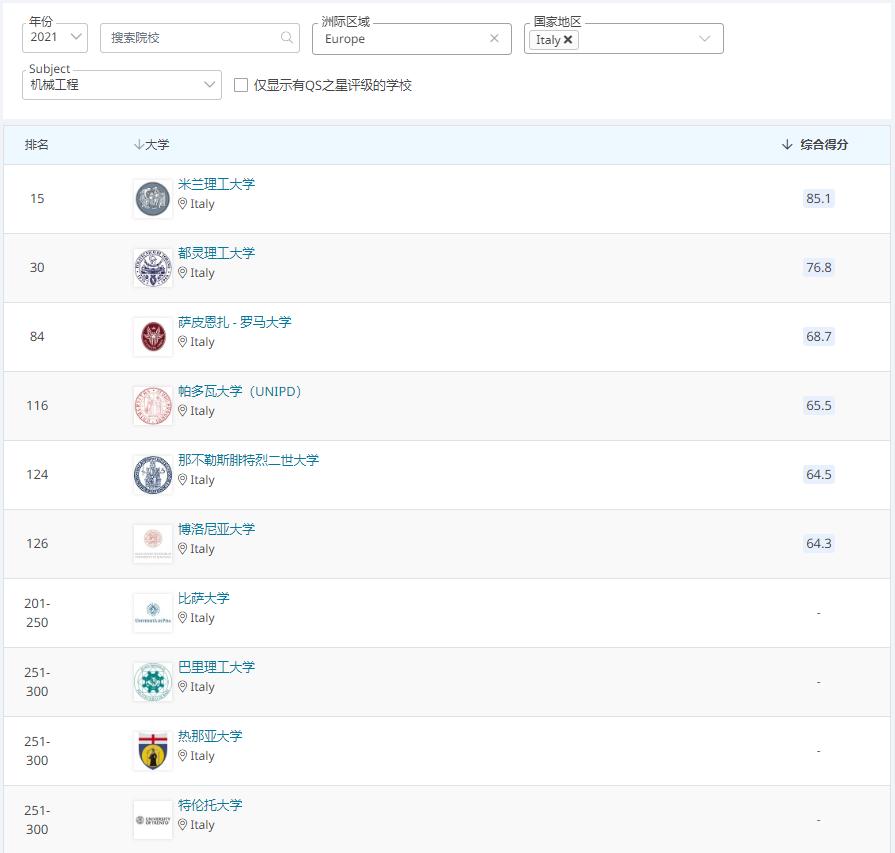Expand the 国家地区 dropdown arrow
The height and width of the screenshot is (853, 895).
(705, 39)
